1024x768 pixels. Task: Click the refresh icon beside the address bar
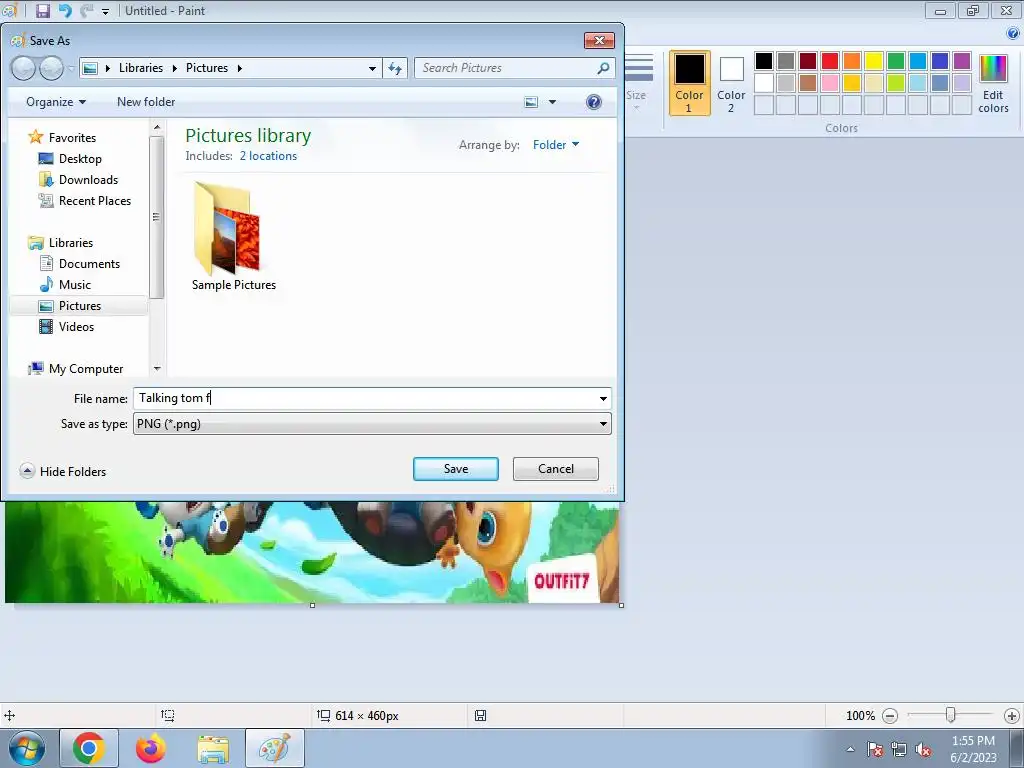(395, 68)
